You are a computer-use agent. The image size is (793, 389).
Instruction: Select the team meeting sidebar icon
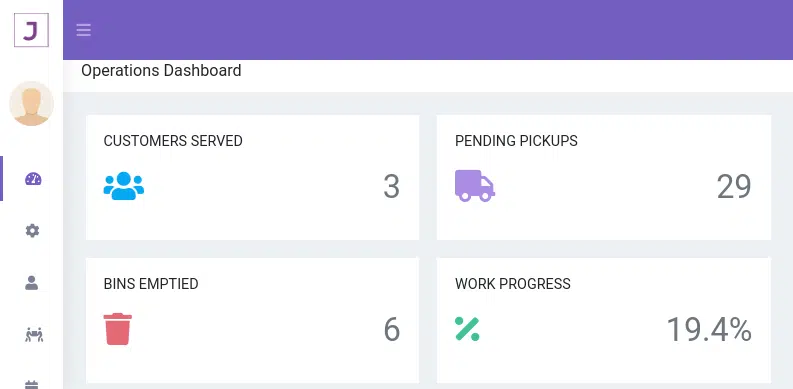[x=34, y=334]
